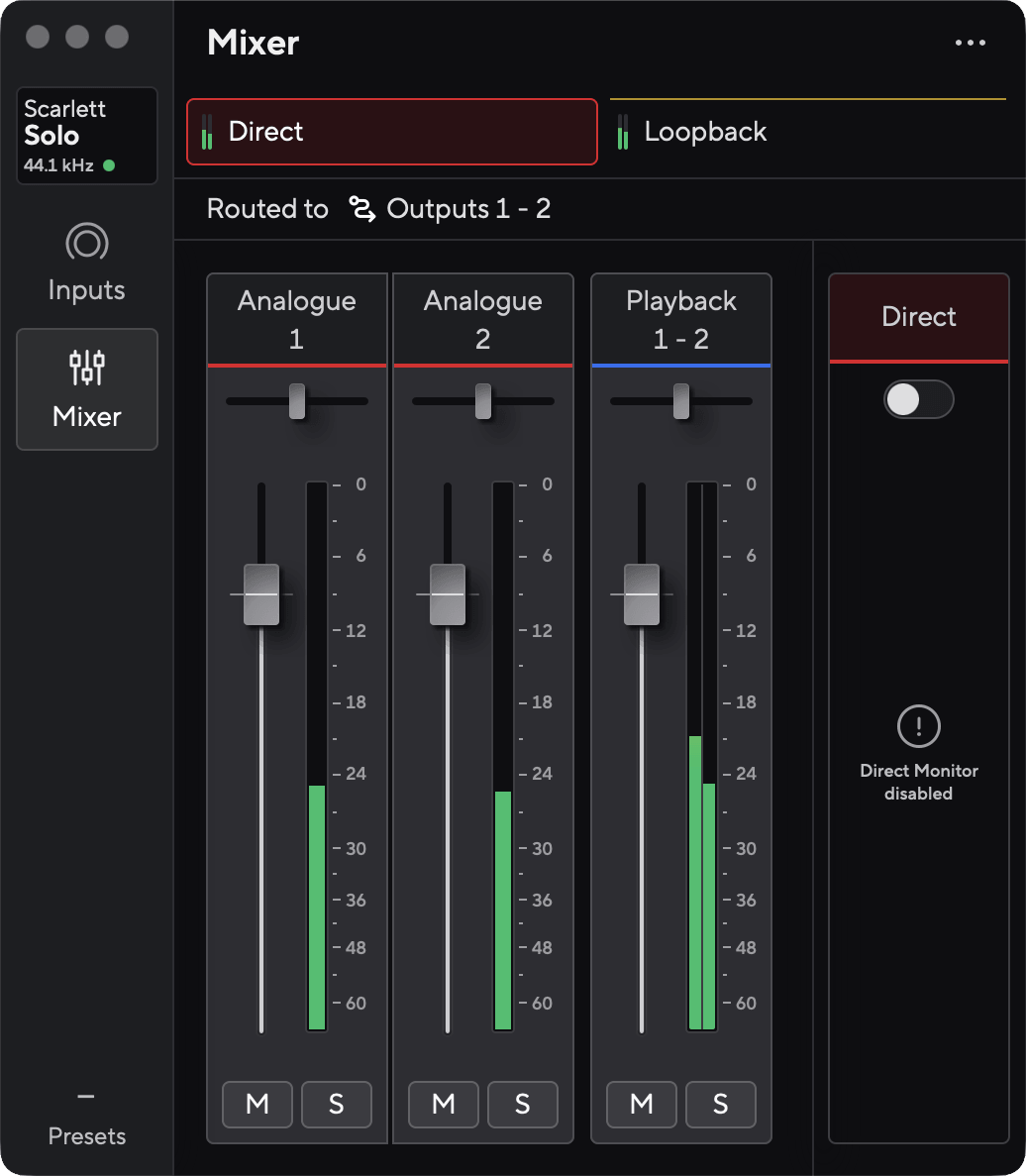Click the Direct tab mini level meter

pos(207,131)
